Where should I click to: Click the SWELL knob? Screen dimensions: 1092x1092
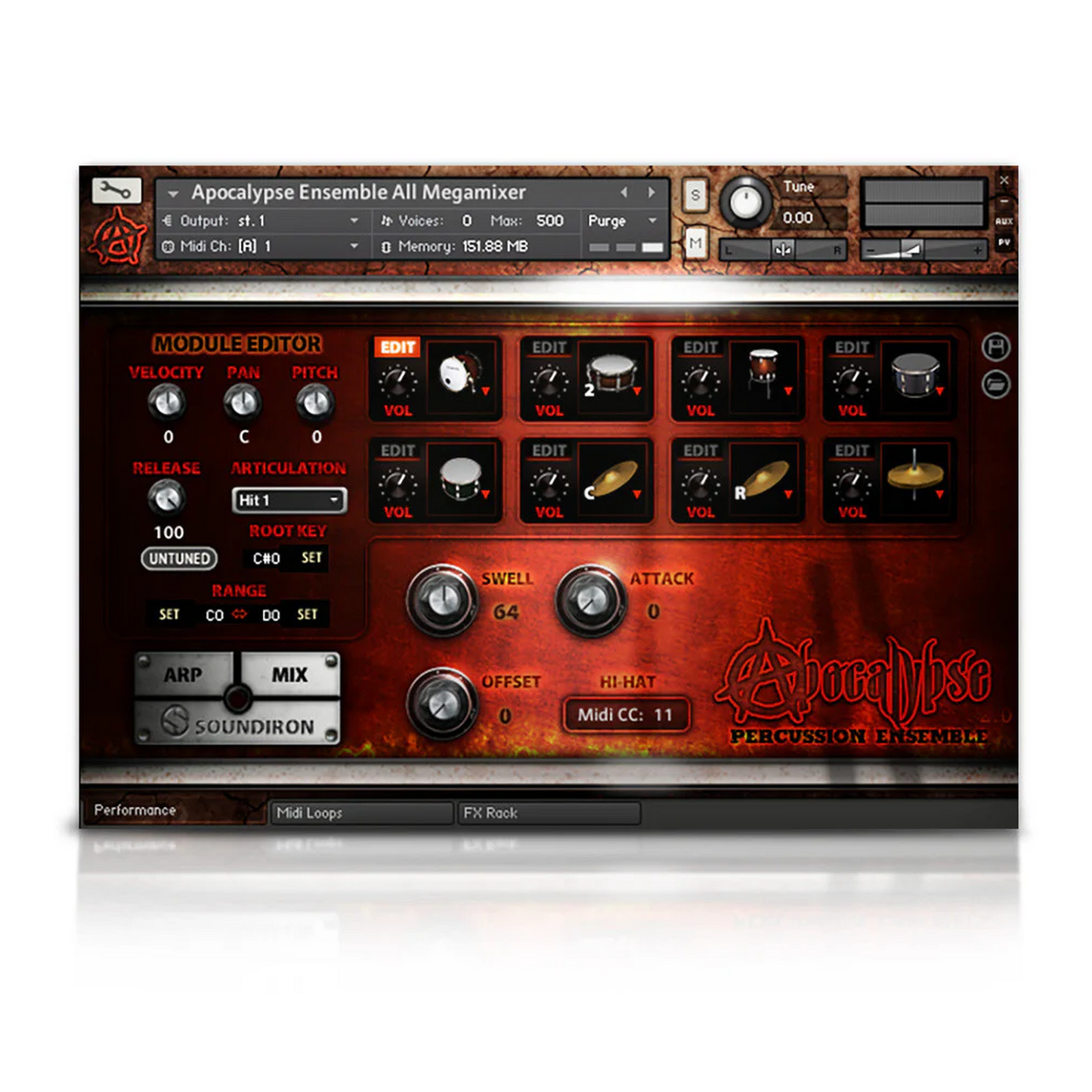tap(441, 599)
